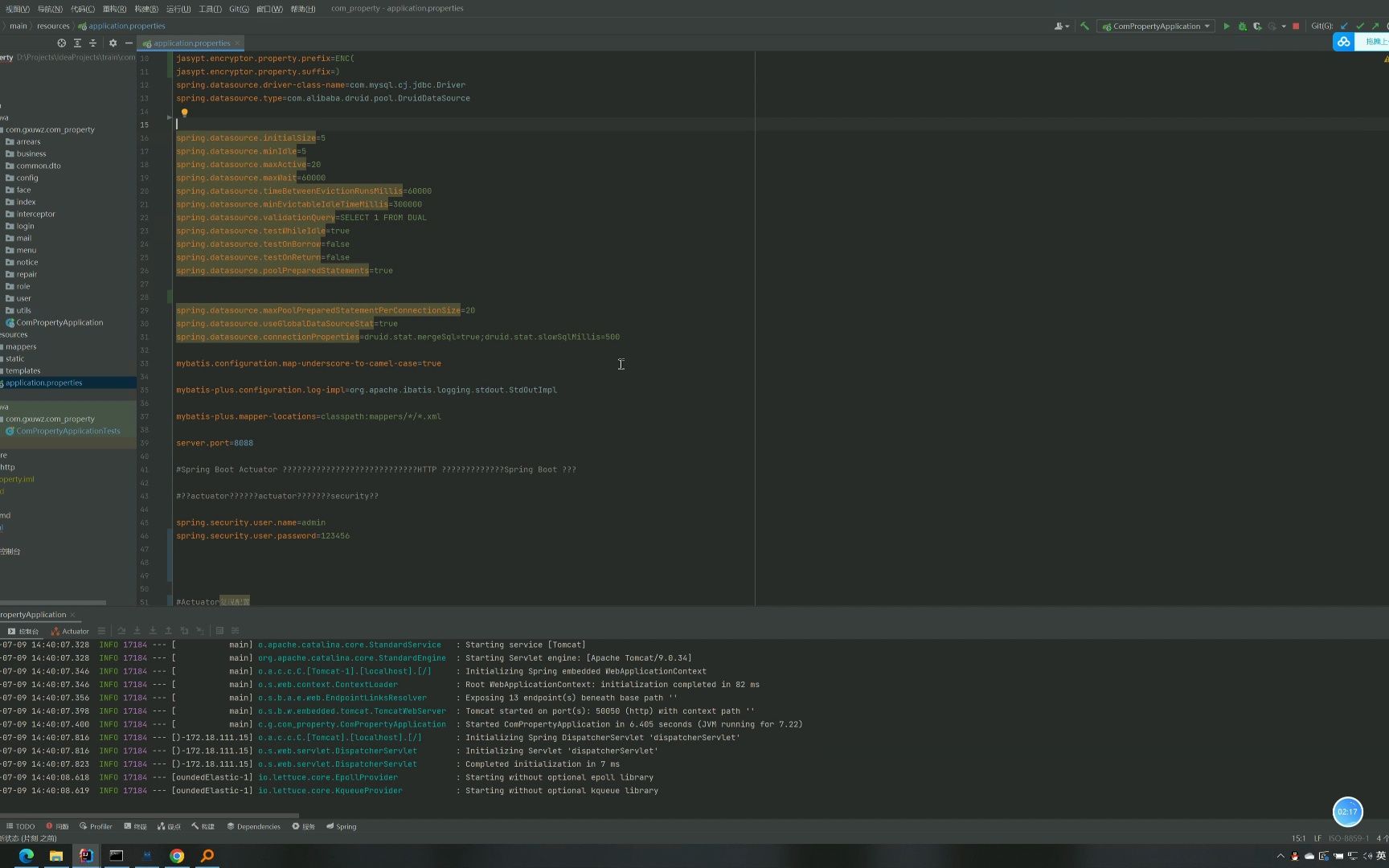Click the 02:17 recording timer circle
This screenshot has height=868, width=1389.
tap(1348, 812)
